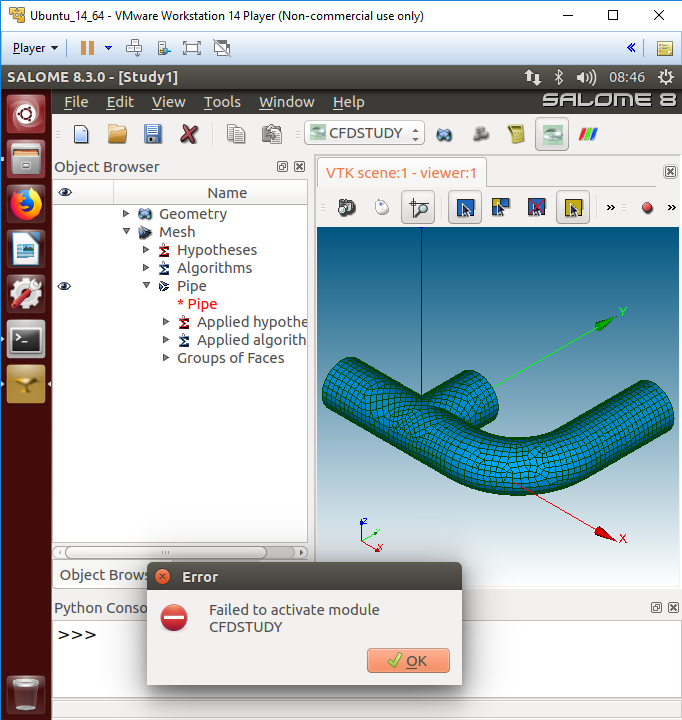Click the red X close-study icon
This screenshot has width=682, height=720.
click(189, 134)
